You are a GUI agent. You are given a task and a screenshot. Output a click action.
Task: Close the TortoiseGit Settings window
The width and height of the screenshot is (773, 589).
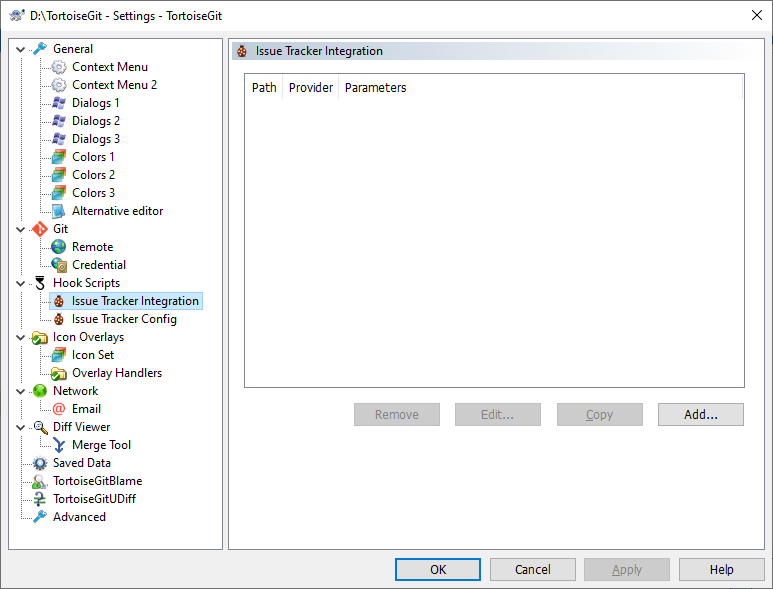[x=757, y=15]
